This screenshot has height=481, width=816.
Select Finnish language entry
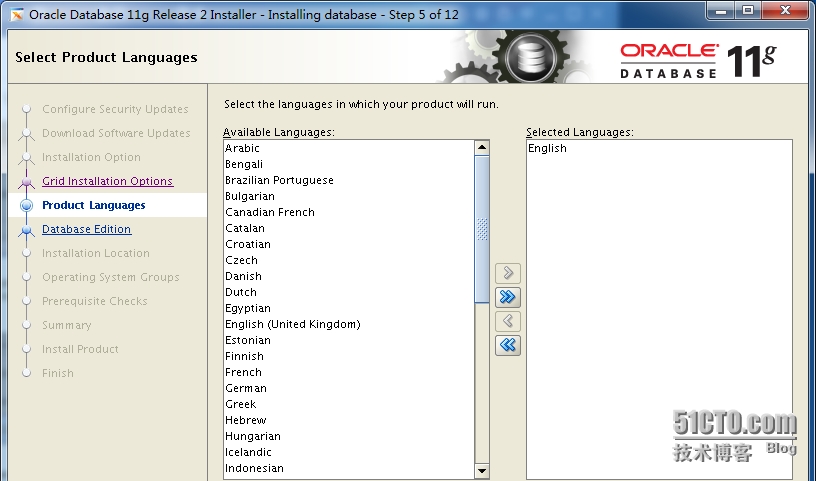(349, 357)
